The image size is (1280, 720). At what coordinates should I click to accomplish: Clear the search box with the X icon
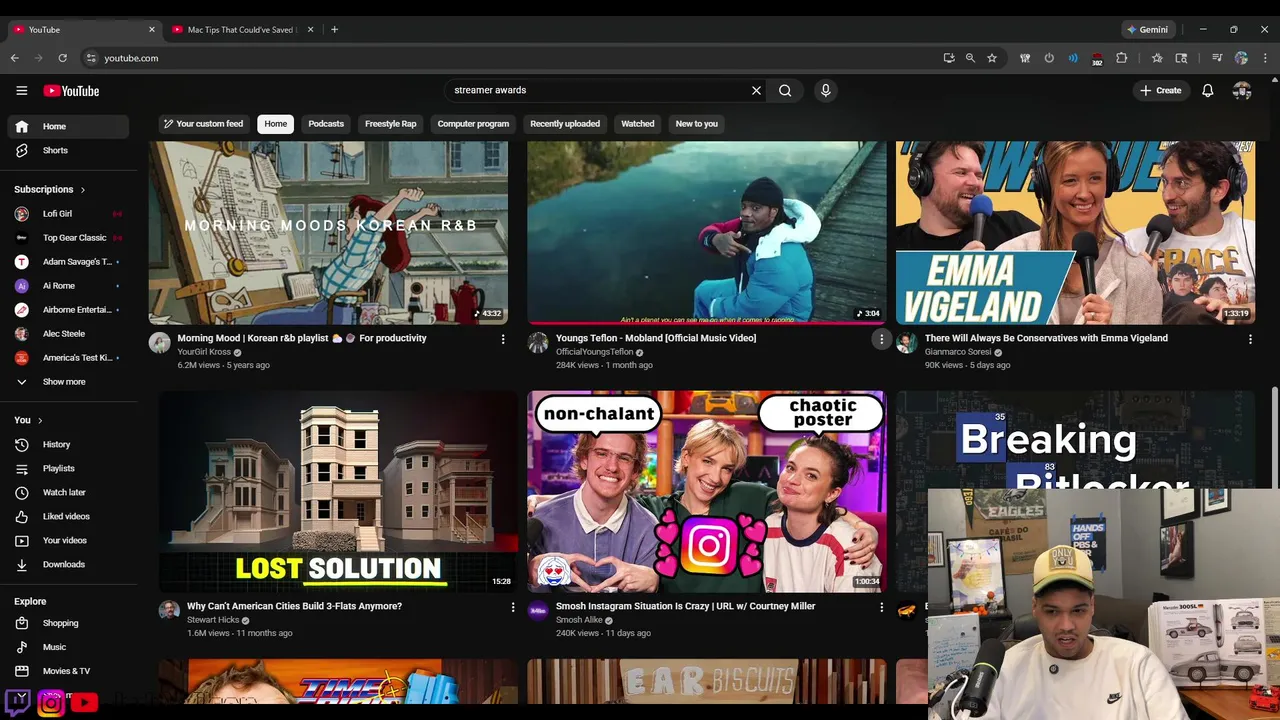tap(756, 90)
